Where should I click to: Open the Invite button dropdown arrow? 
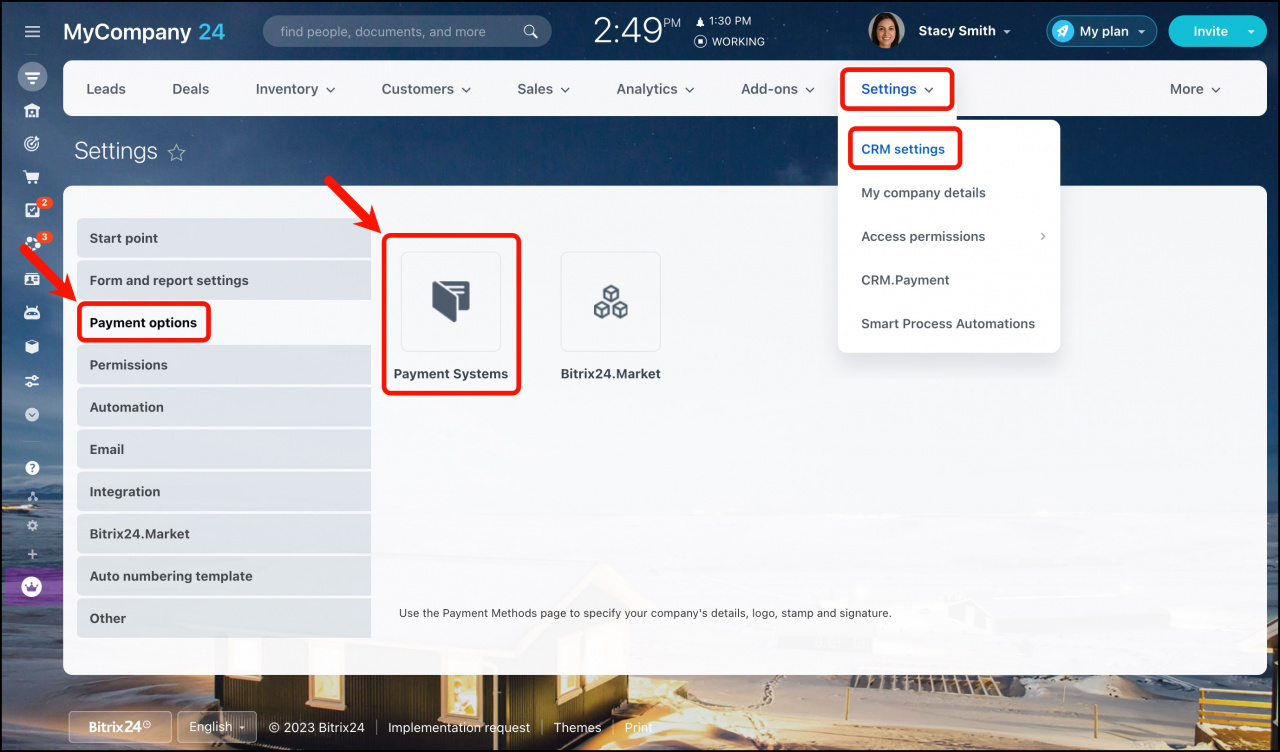pyautogui.click(x=1250, y=32)
